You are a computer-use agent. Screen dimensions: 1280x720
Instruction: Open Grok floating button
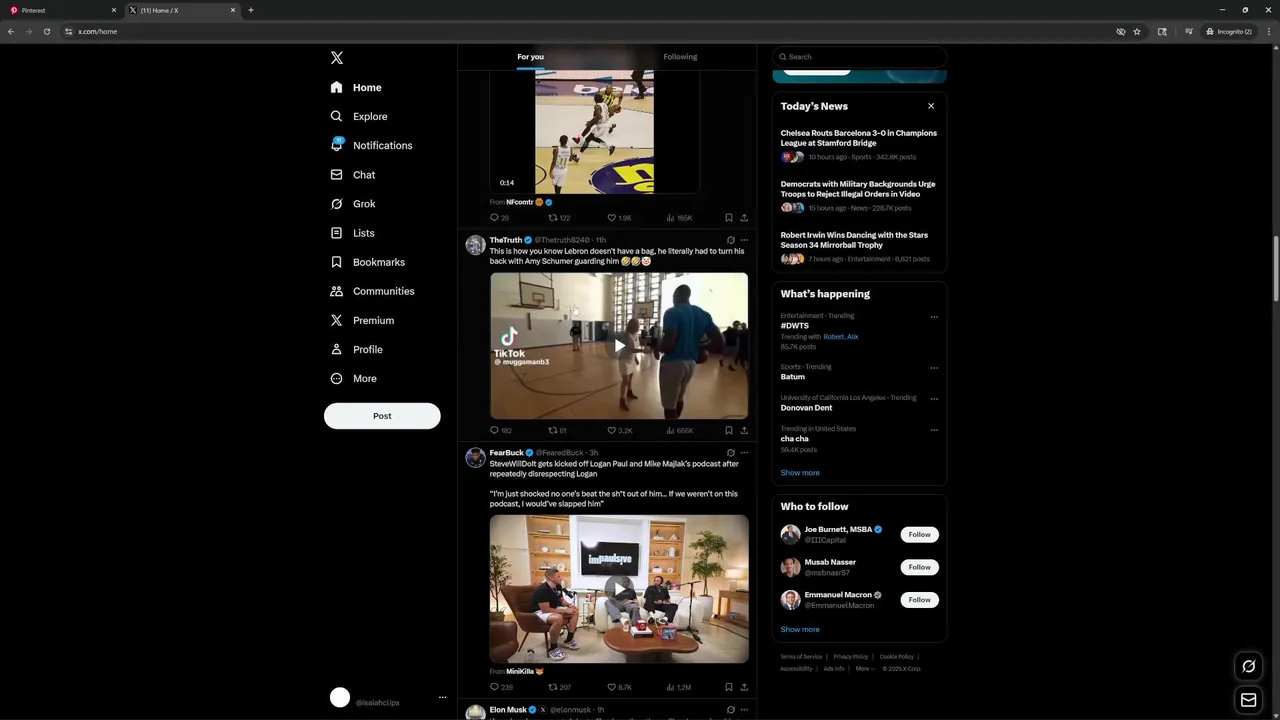[1248, 666]
